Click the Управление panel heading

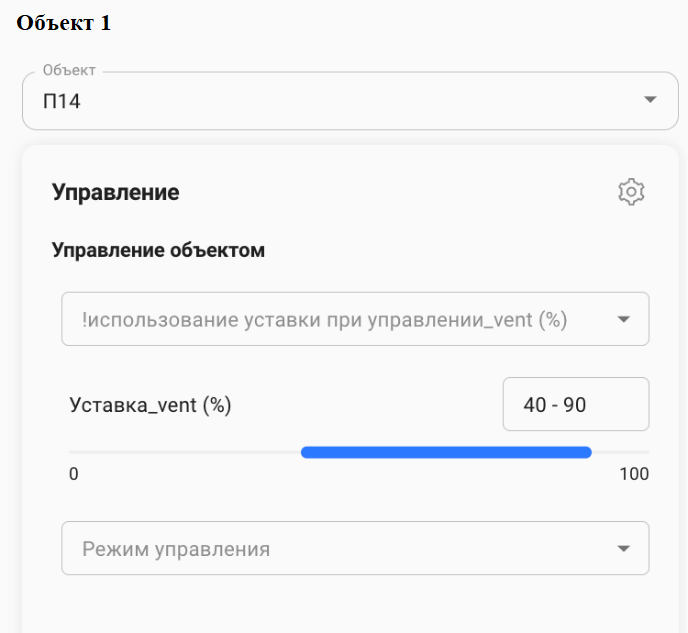116,192
